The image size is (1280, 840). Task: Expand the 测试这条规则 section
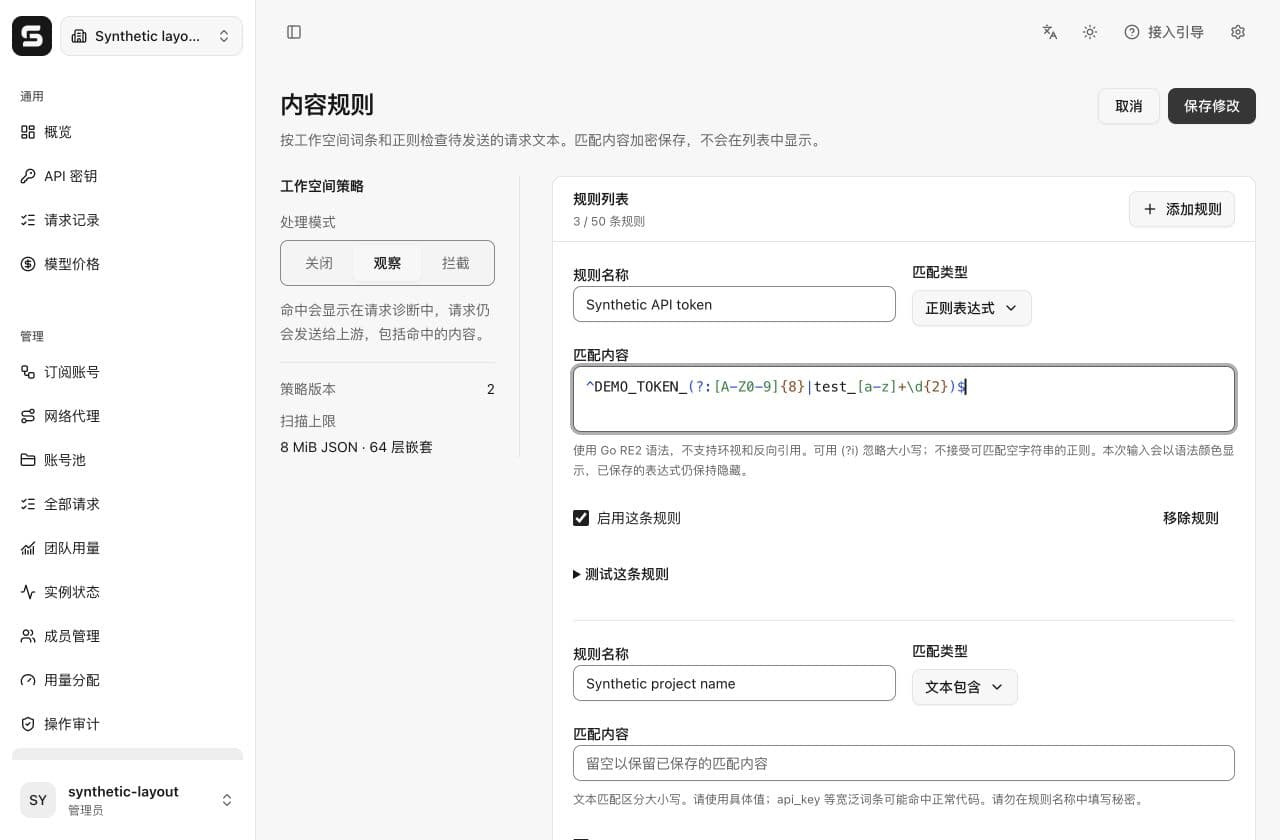[x=621, y=574]
